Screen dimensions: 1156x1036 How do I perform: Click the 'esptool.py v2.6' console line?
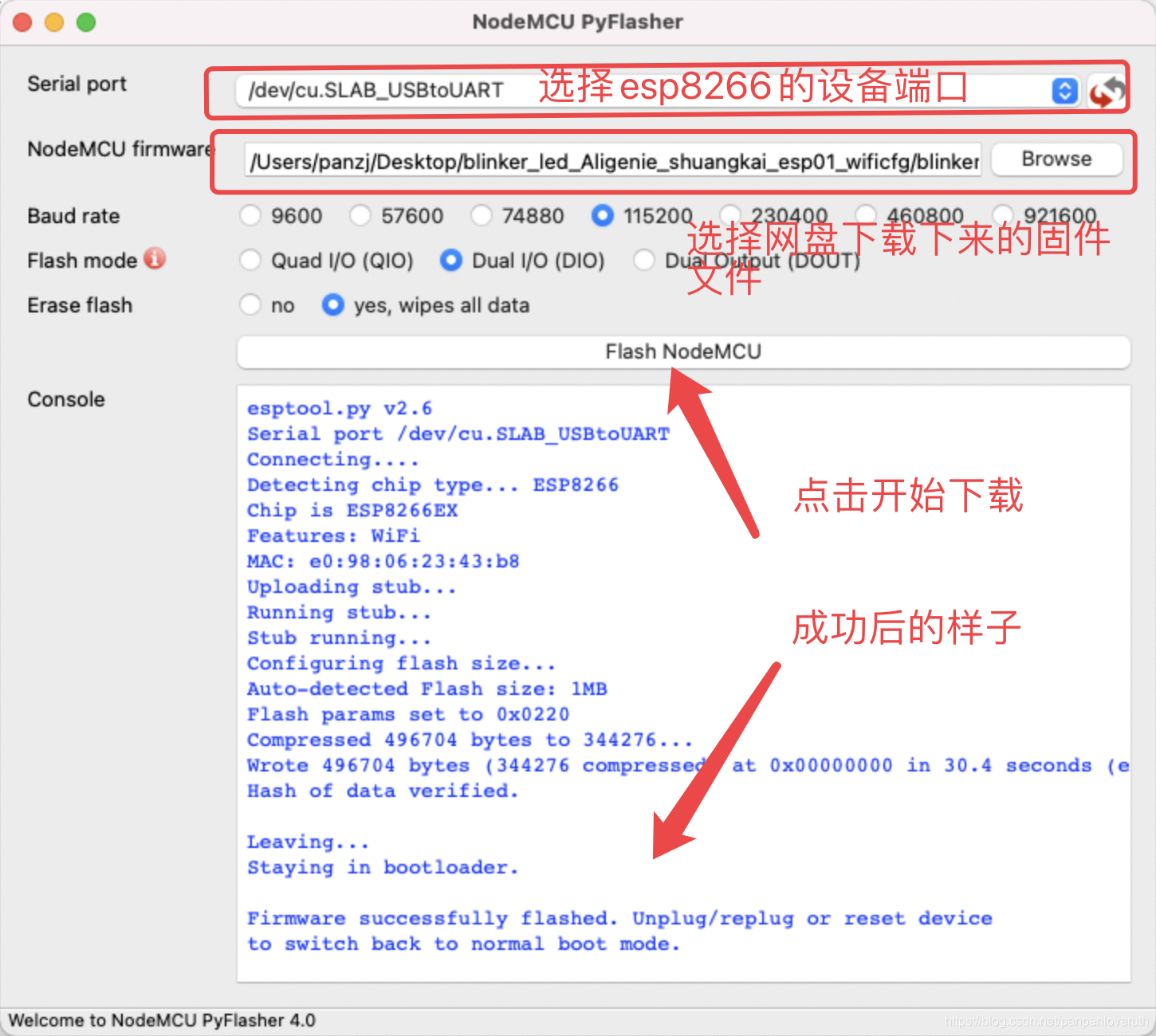pyautogui.click(x=340, y=408)
